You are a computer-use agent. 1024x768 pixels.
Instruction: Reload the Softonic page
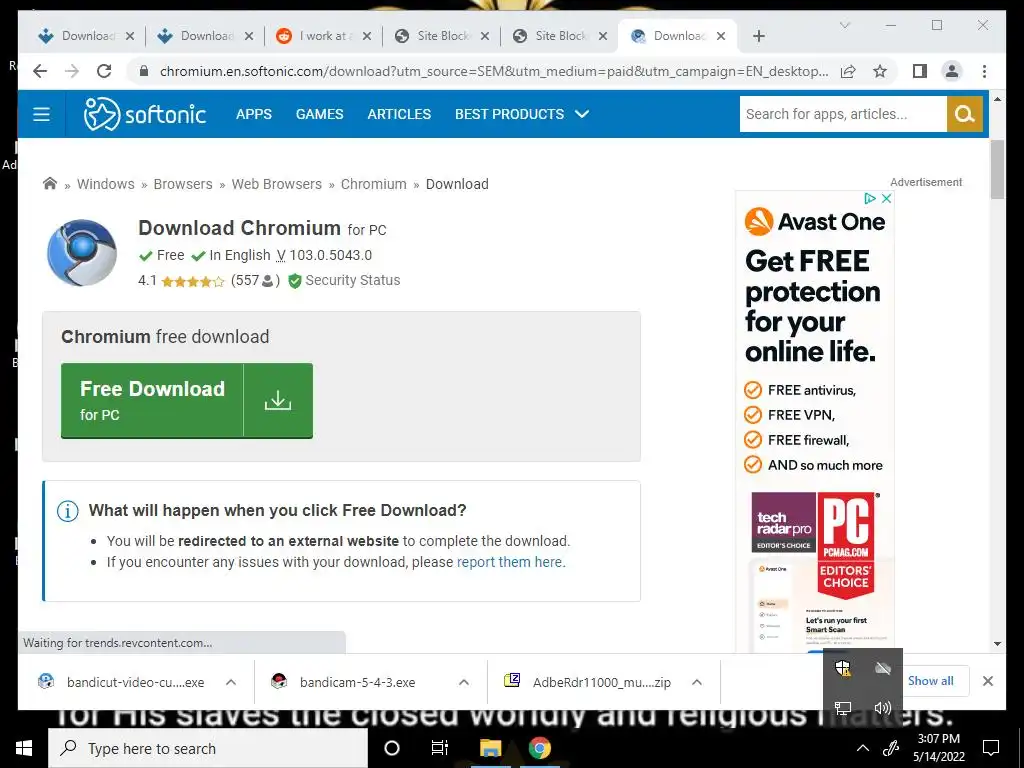tap(104, 71)
